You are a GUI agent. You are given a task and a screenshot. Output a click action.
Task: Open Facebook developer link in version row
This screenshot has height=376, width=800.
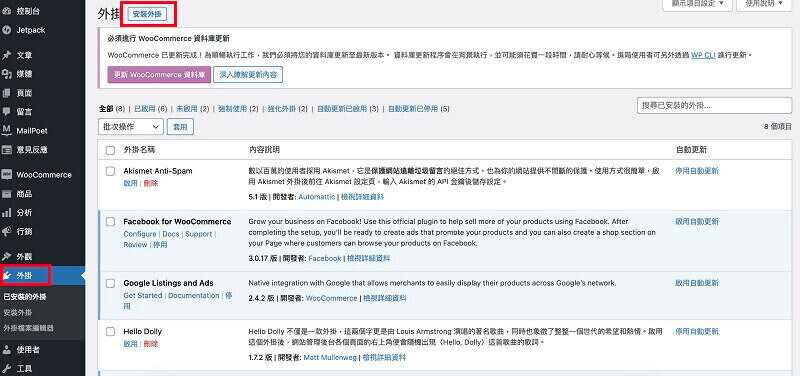(x=324, y=258)
